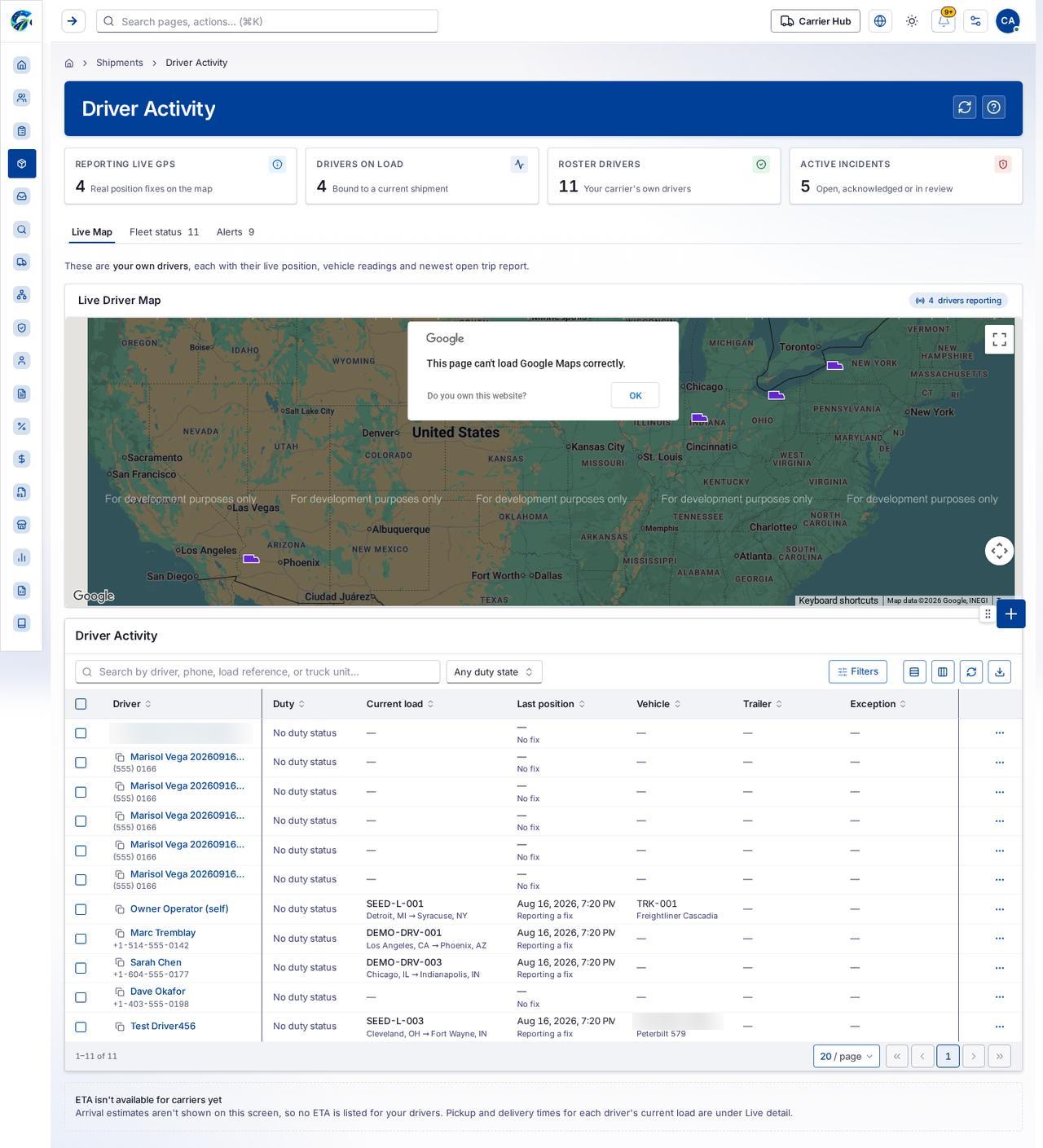Switch to the Fleet status tab
1043x1148 pixels.
point(164,232)
